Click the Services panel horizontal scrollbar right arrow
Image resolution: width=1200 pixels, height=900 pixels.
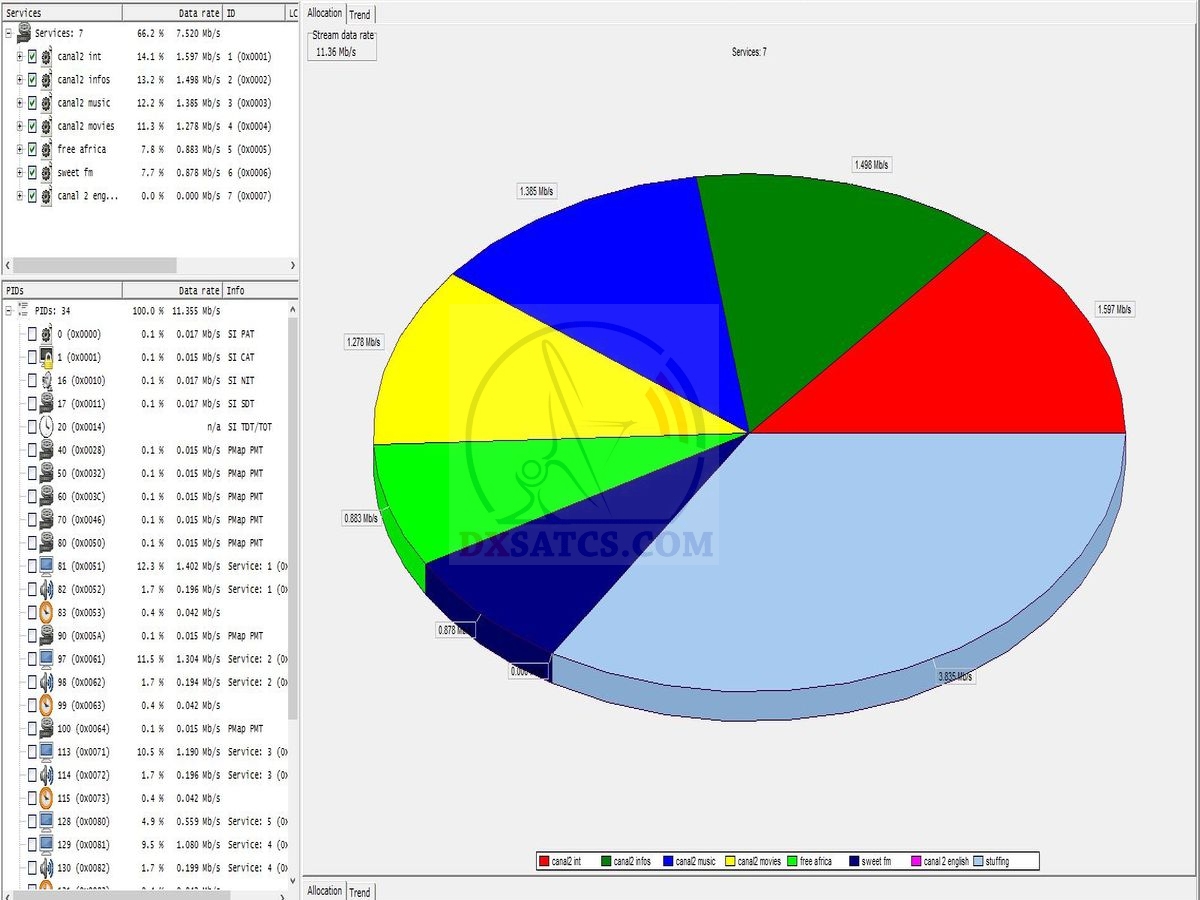click(x=292, y=266)
